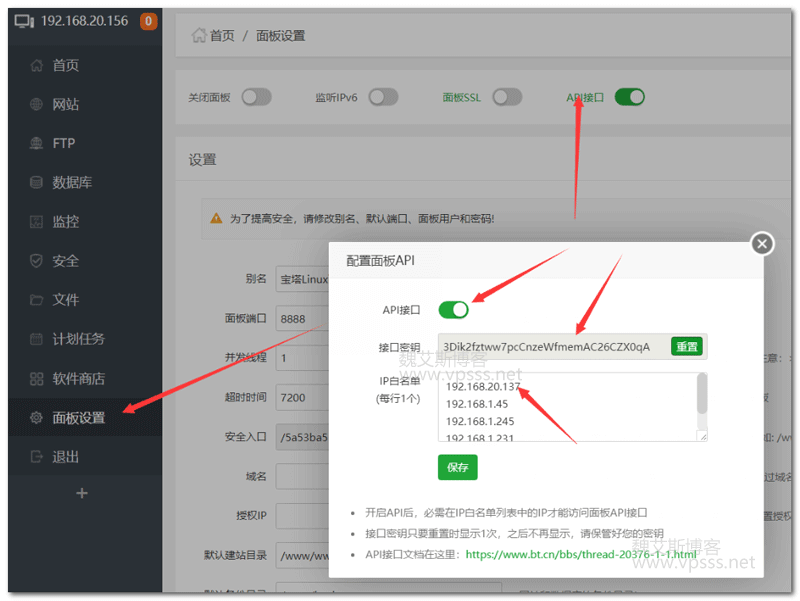
Task: Toggle the 关闭面板 switch
Action: [x=256, y=97]
